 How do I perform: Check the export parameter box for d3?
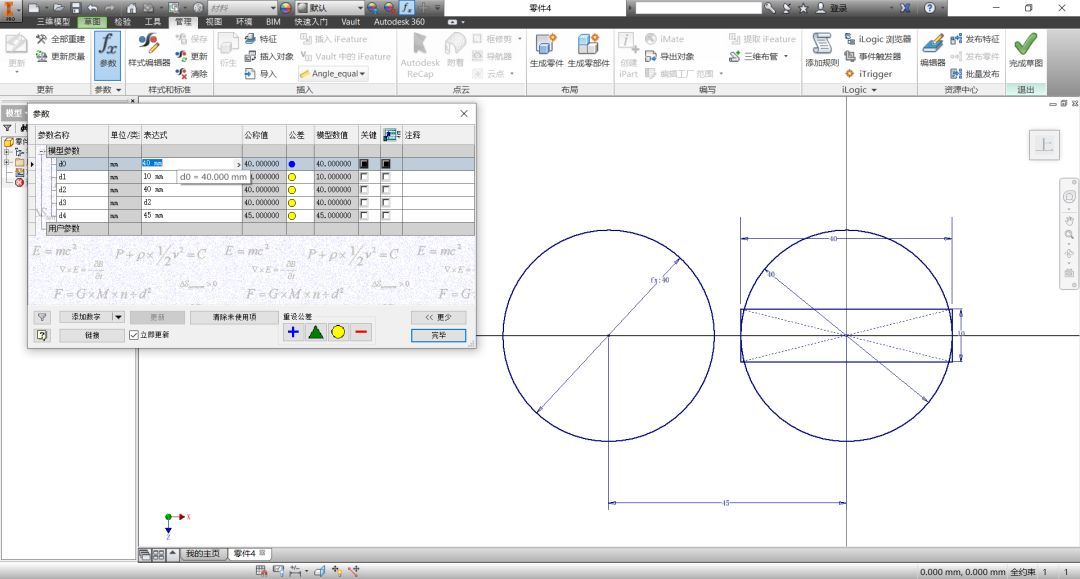coord(386,202)
